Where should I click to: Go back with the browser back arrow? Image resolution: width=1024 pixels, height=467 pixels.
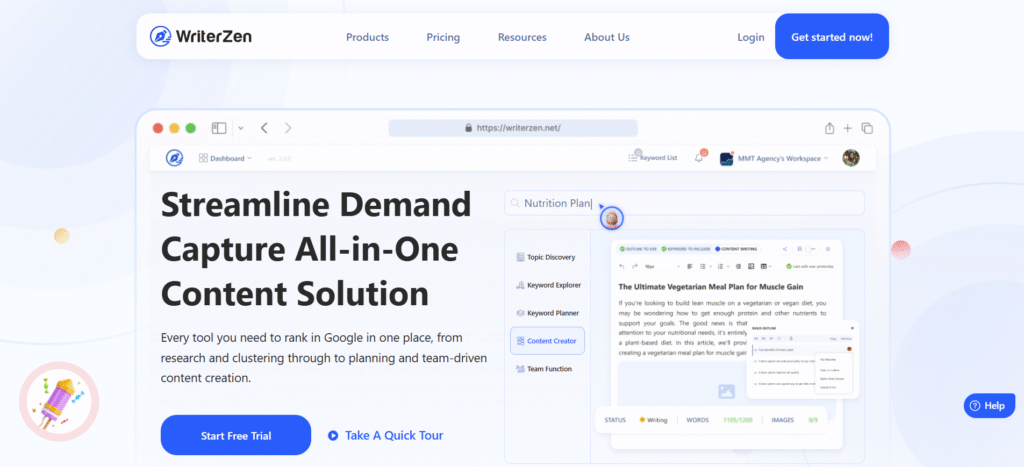pos(264,128)
